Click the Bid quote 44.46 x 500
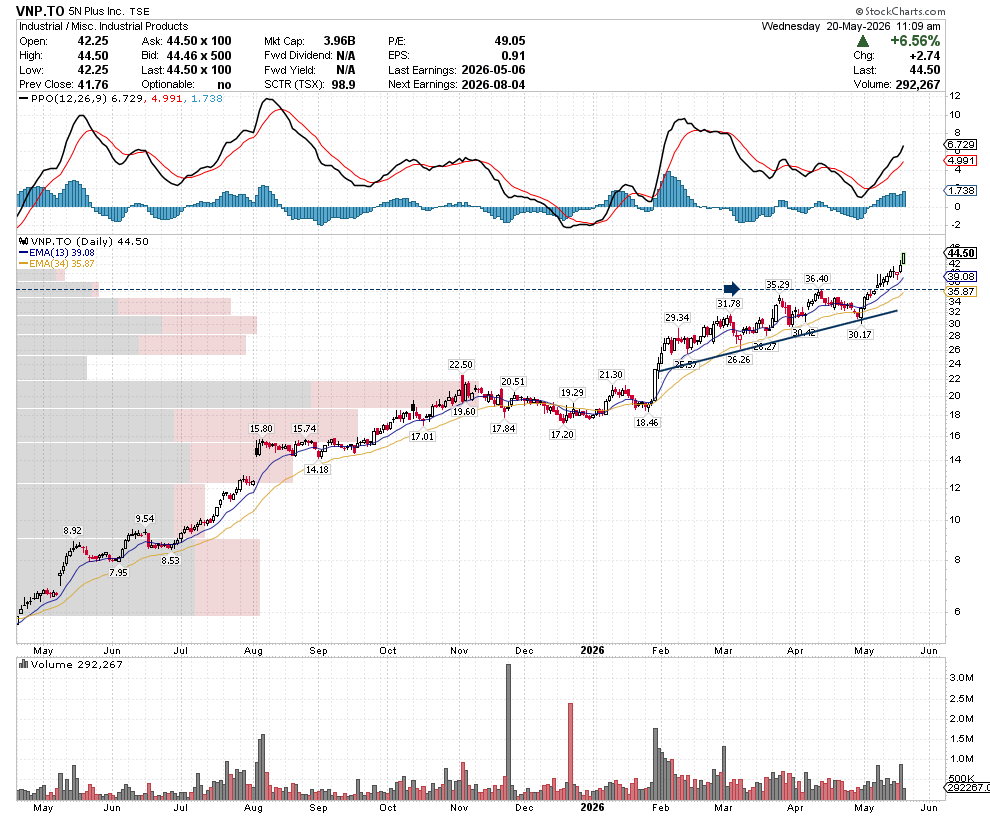990x817 pixels. 199,56
